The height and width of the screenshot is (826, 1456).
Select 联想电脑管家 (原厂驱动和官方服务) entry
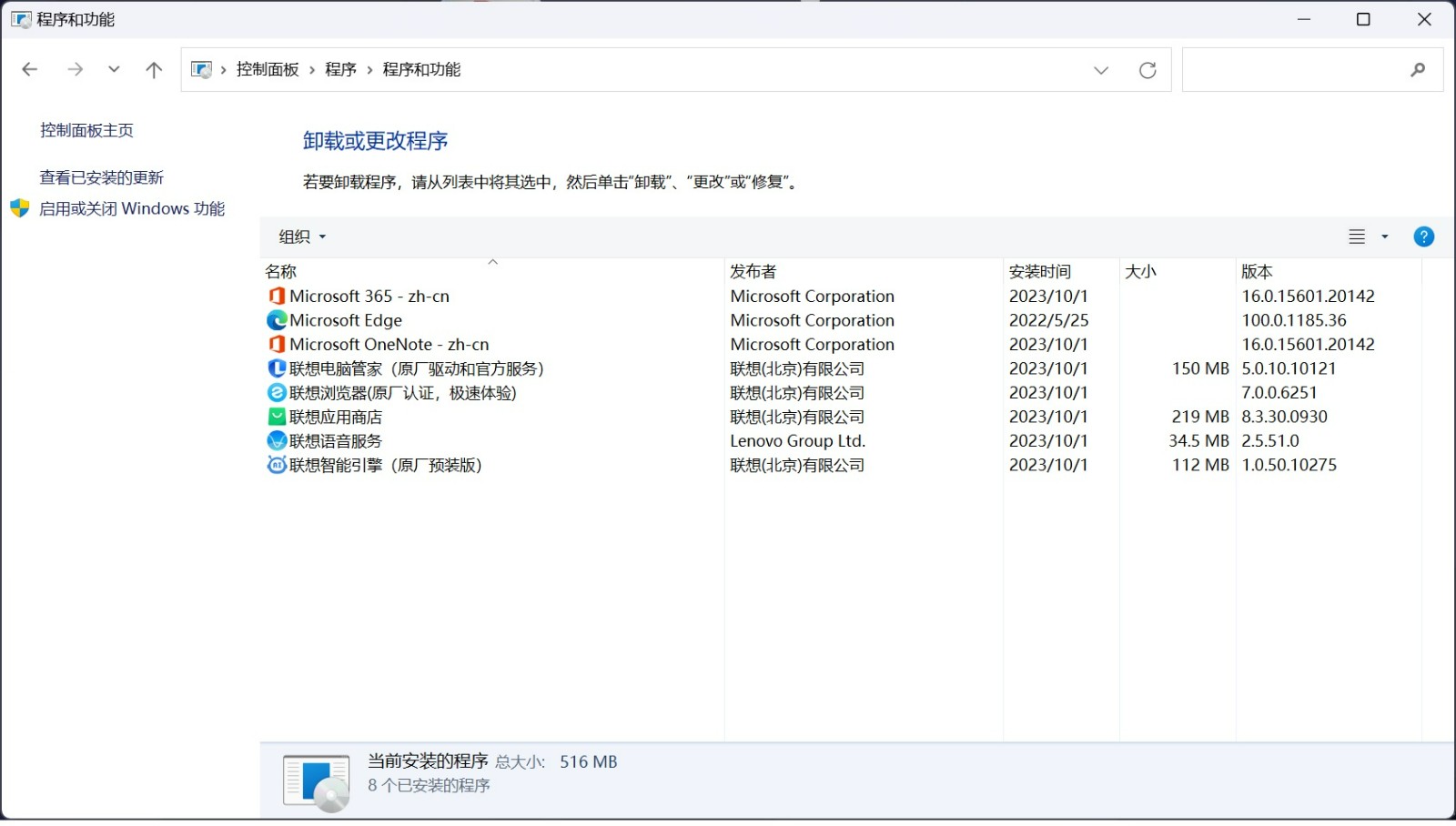417,368
